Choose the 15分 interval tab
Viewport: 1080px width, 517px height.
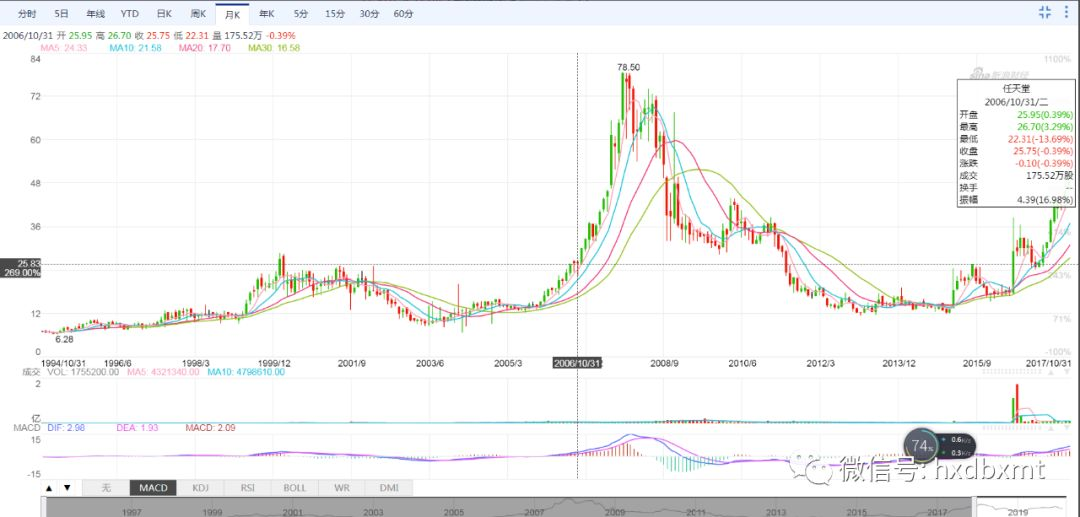point(335,14)
